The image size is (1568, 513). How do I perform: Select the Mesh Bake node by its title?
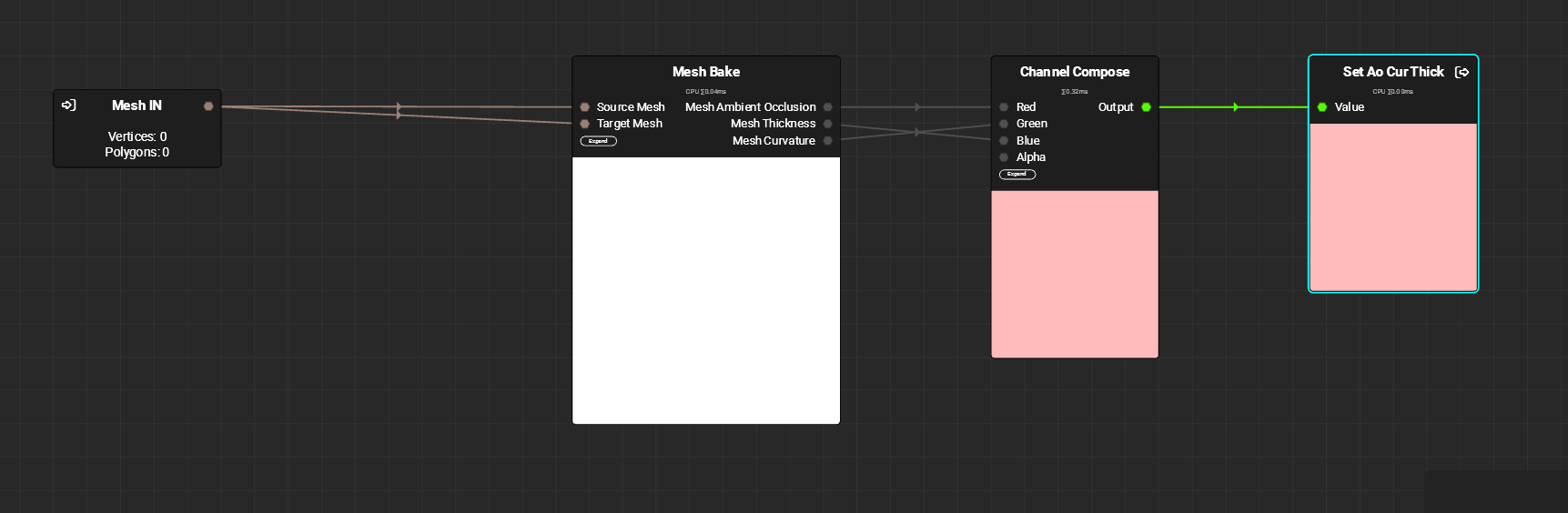[705, 72]
